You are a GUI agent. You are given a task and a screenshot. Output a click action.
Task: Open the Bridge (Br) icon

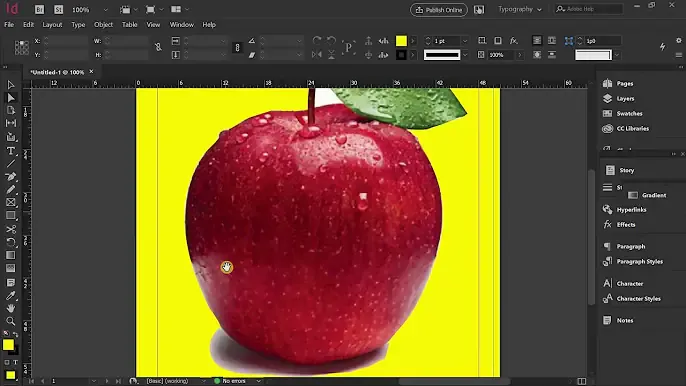point(39,9)
